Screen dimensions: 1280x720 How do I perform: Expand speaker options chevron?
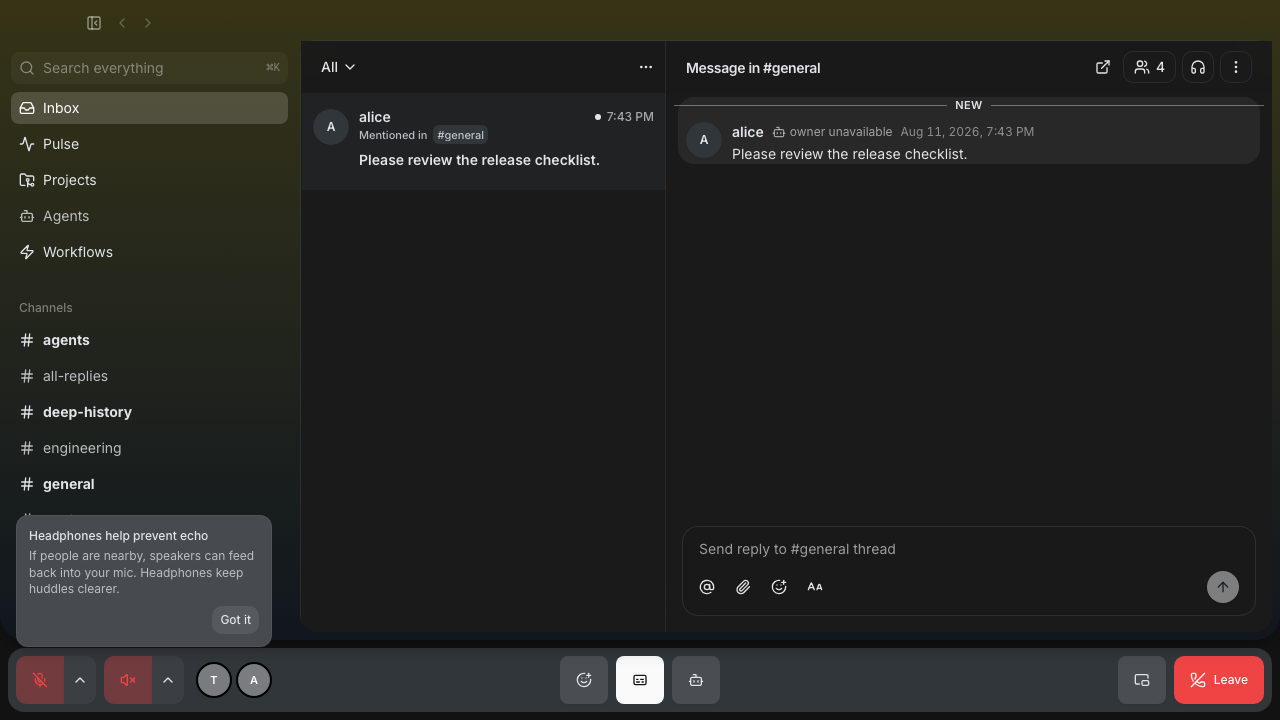168,680
